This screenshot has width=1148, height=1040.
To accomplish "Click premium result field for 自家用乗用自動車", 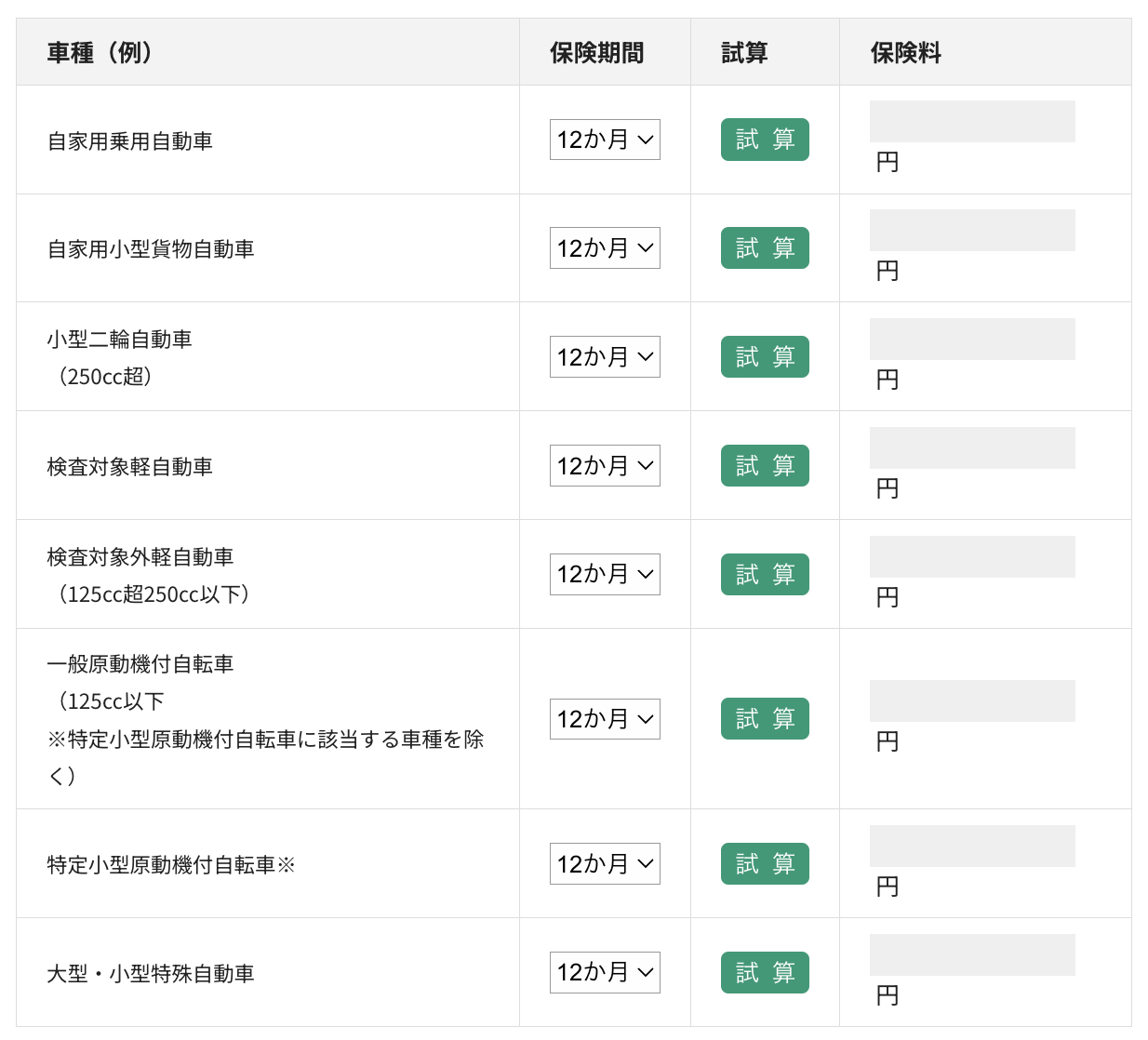I will coord(972,122).
